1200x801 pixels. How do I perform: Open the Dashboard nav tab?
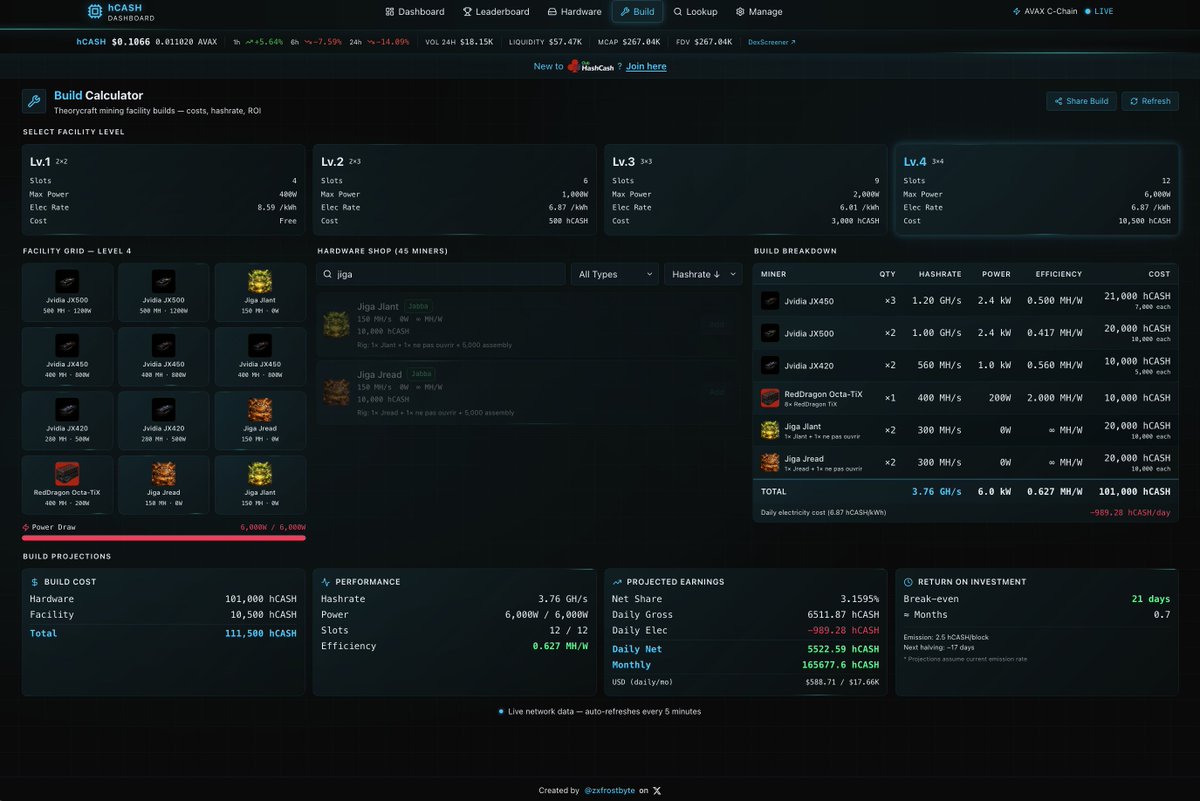click(x=414, y=12)
